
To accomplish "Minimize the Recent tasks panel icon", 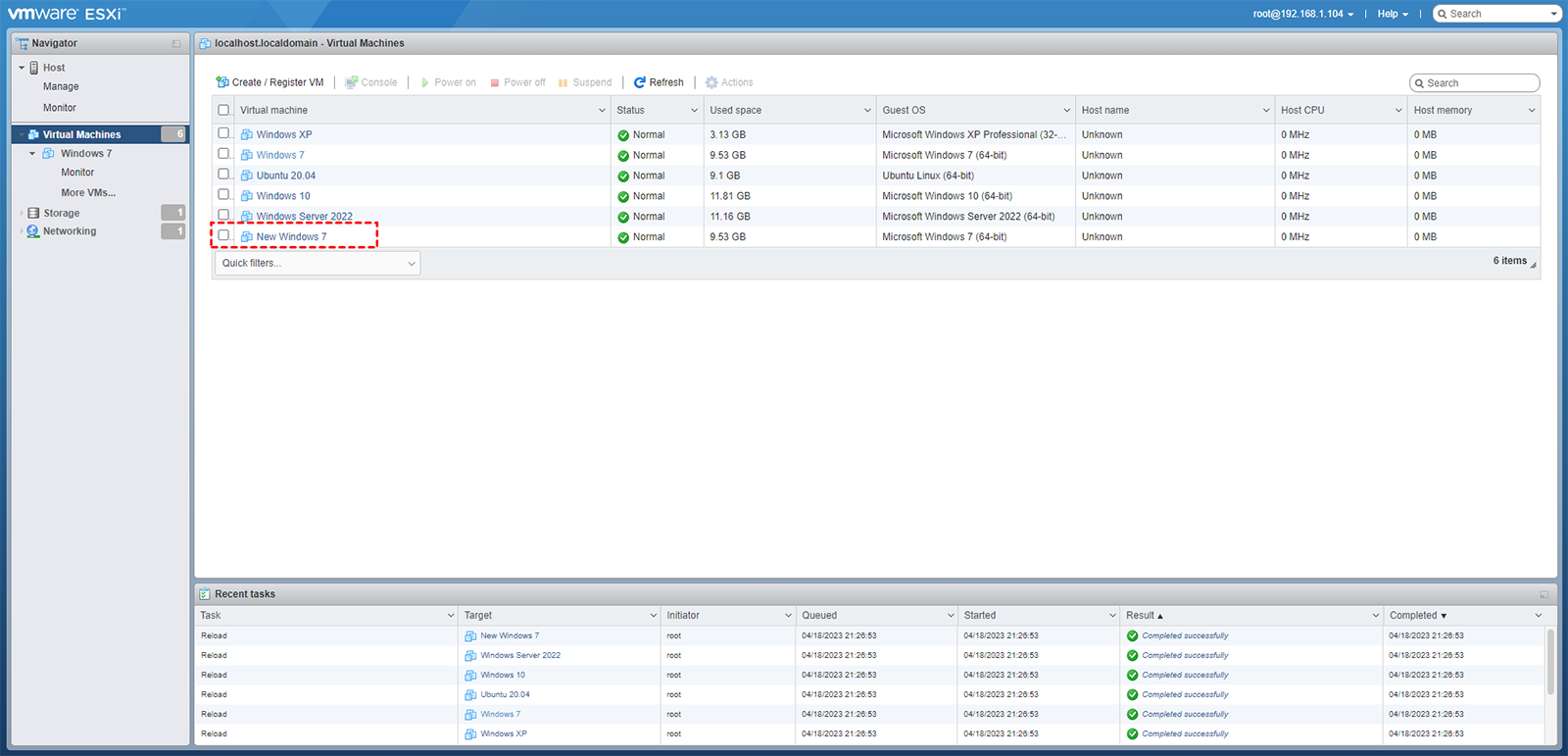I will click(1543, 594).
